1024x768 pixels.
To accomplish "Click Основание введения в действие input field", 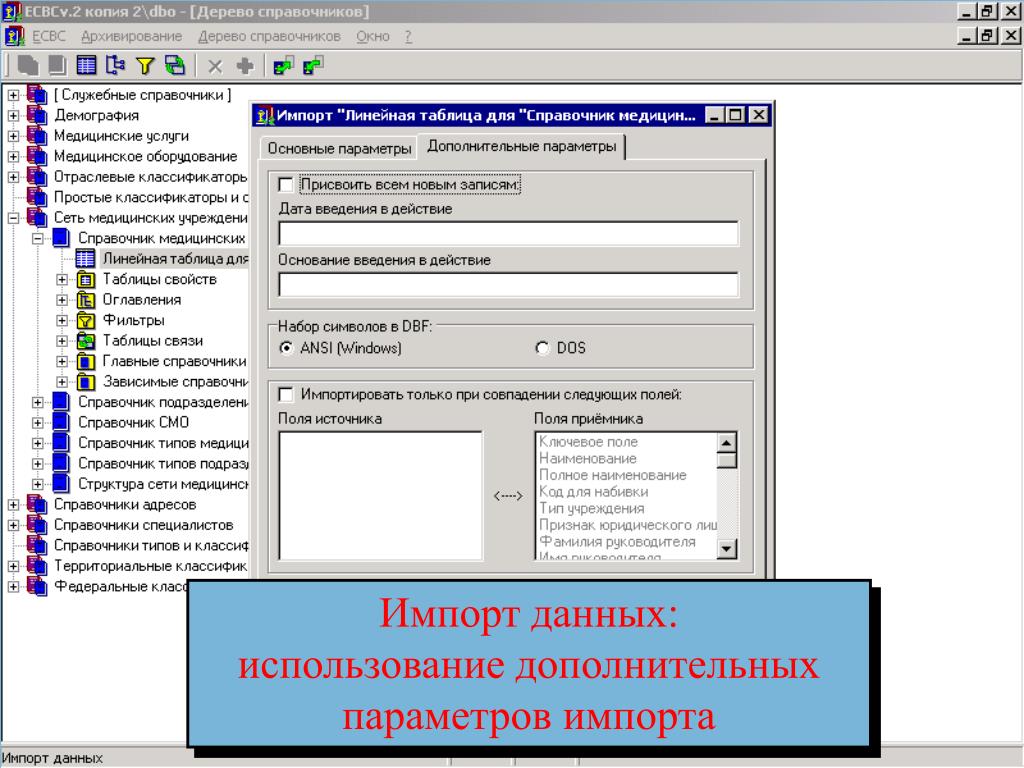I will (x=508, y=284).
